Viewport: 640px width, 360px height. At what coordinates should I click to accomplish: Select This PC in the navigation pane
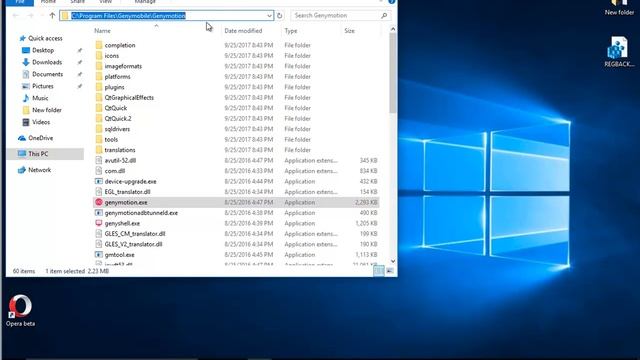pyautogui.click(x=38, y=154)
